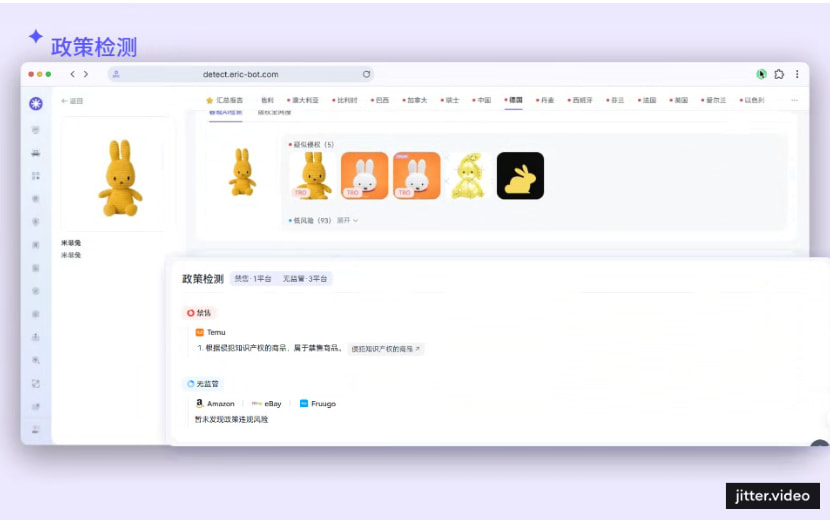
Task: Go back in browser history
Action: click(73, 74)
